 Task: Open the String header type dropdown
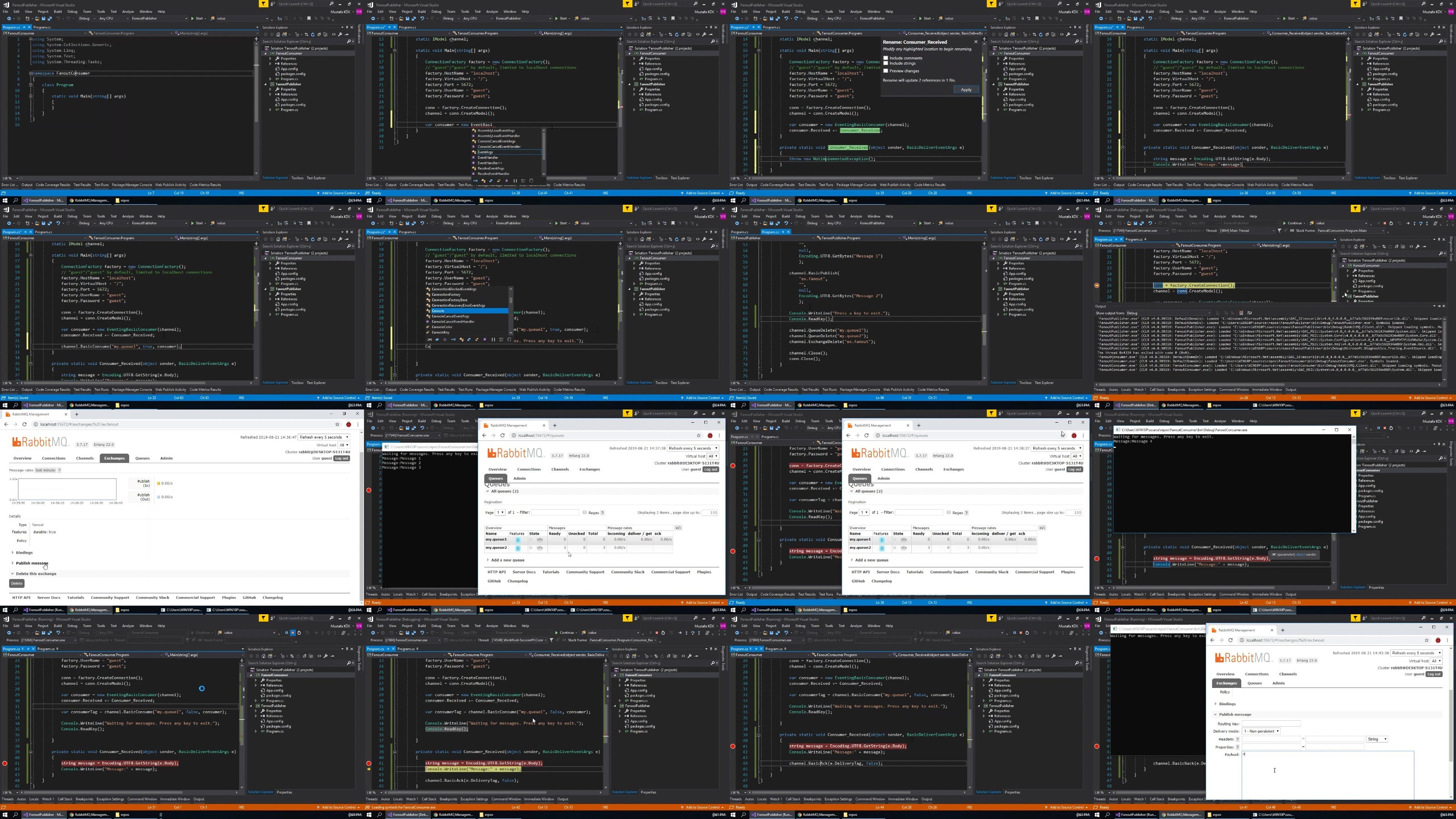point(1377,739)
